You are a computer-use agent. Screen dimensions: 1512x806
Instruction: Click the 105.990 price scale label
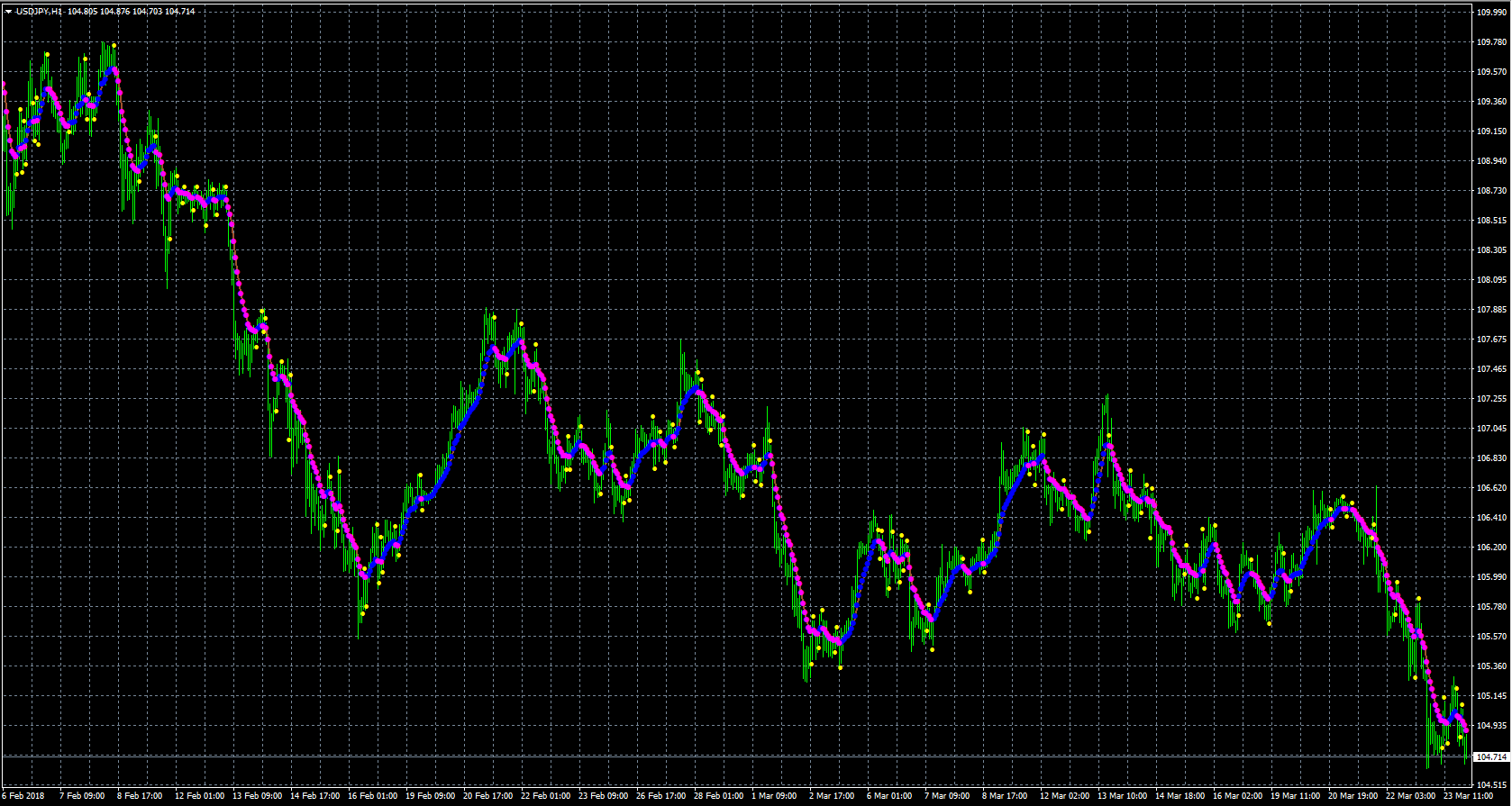click(x=1492, y=577)
